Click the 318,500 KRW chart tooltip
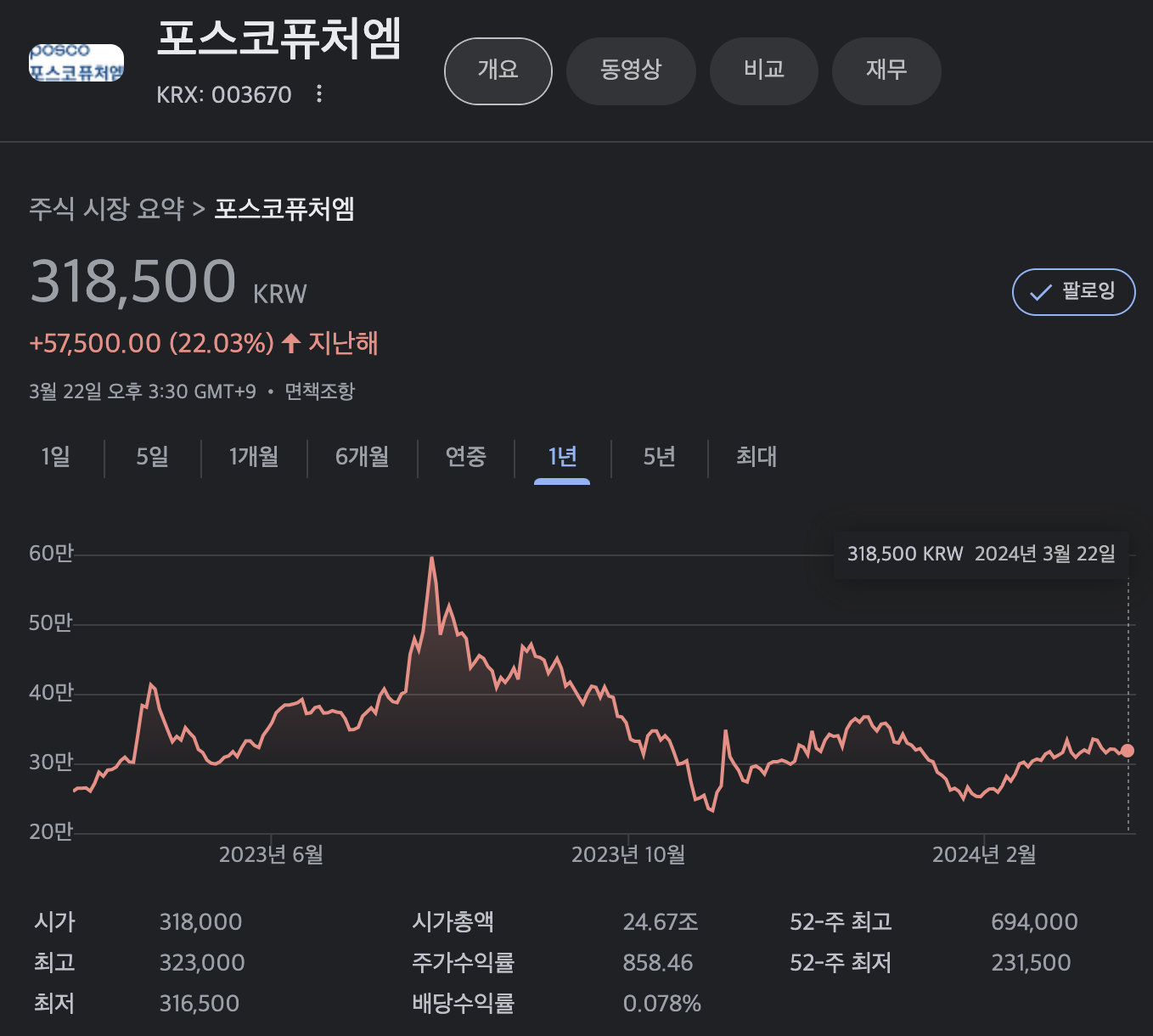Image resolution: width=1153 pixels, height=1036 pixels. coord(981,555)
